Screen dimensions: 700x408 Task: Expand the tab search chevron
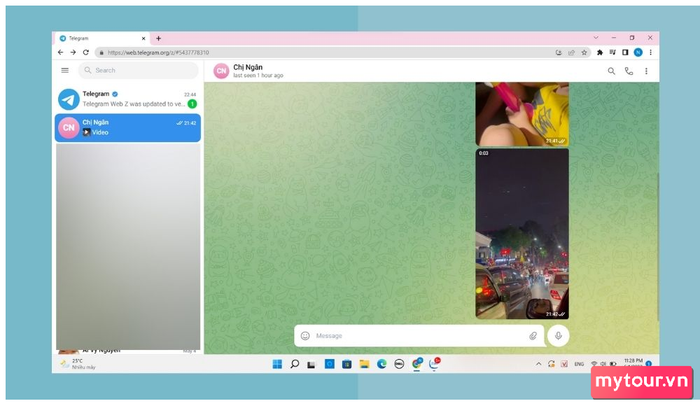[596, 38]
